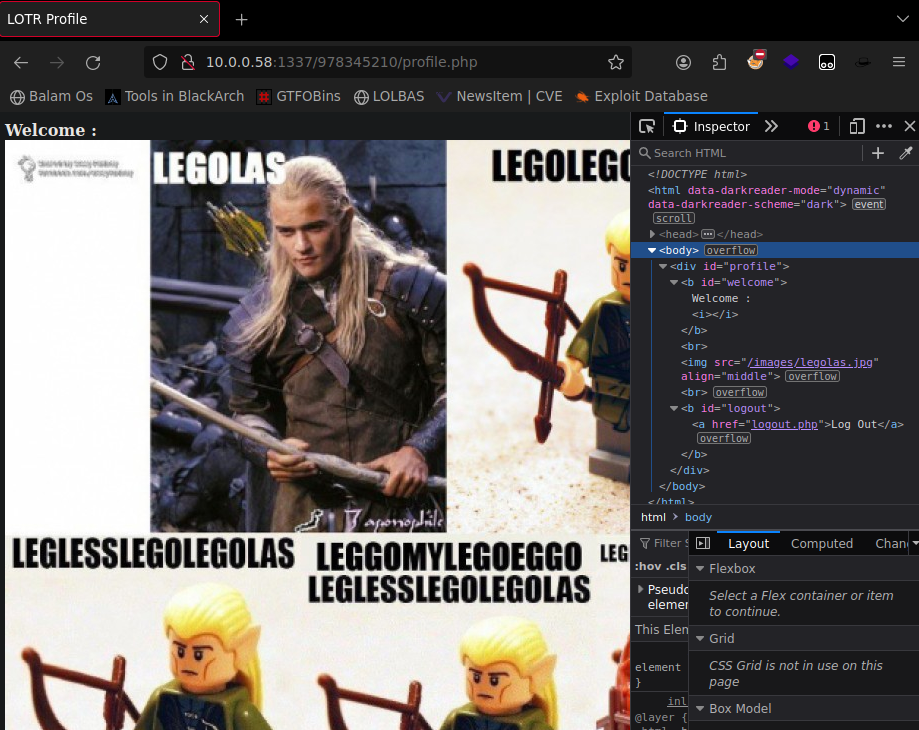The image size is (919, 730).
Task: Add a new node with plus icon
Action: click(878, 153)
